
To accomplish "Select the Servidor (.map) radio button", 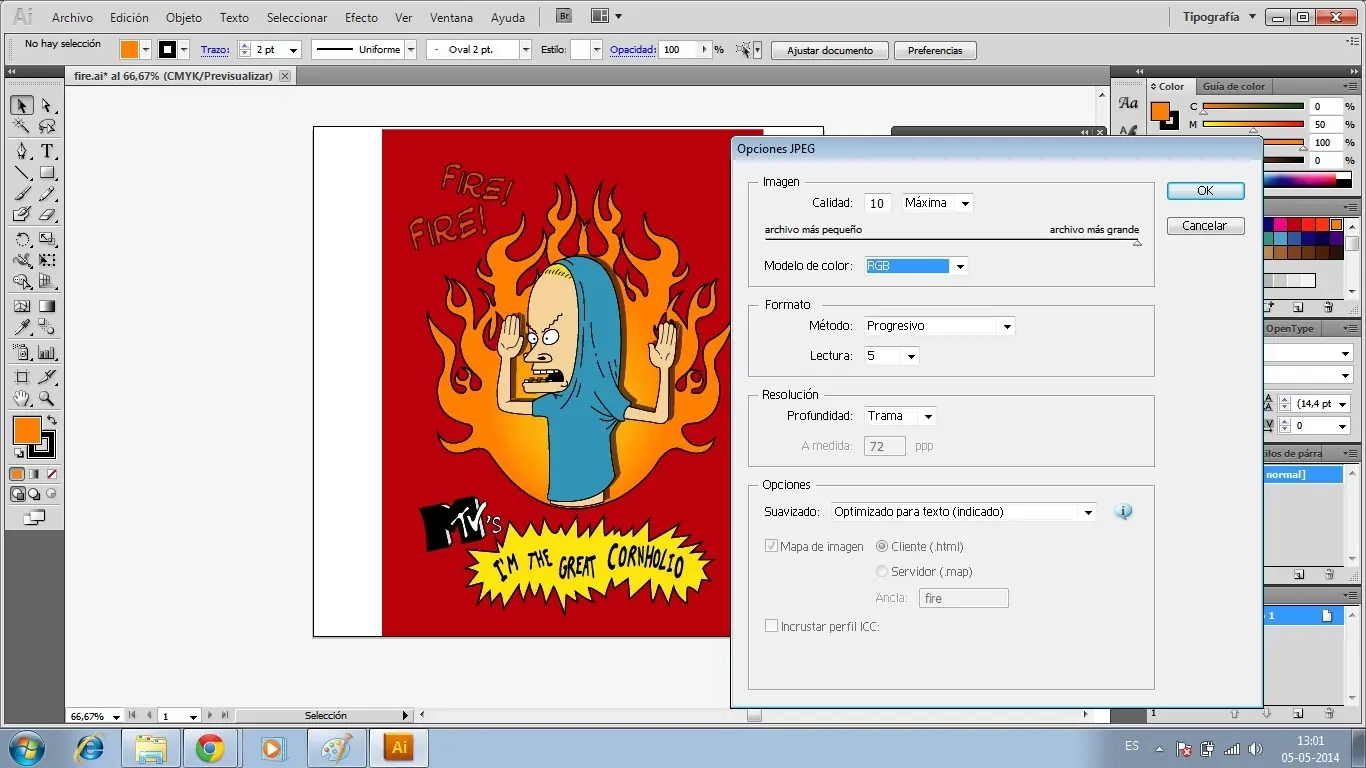I will point(882,571).
